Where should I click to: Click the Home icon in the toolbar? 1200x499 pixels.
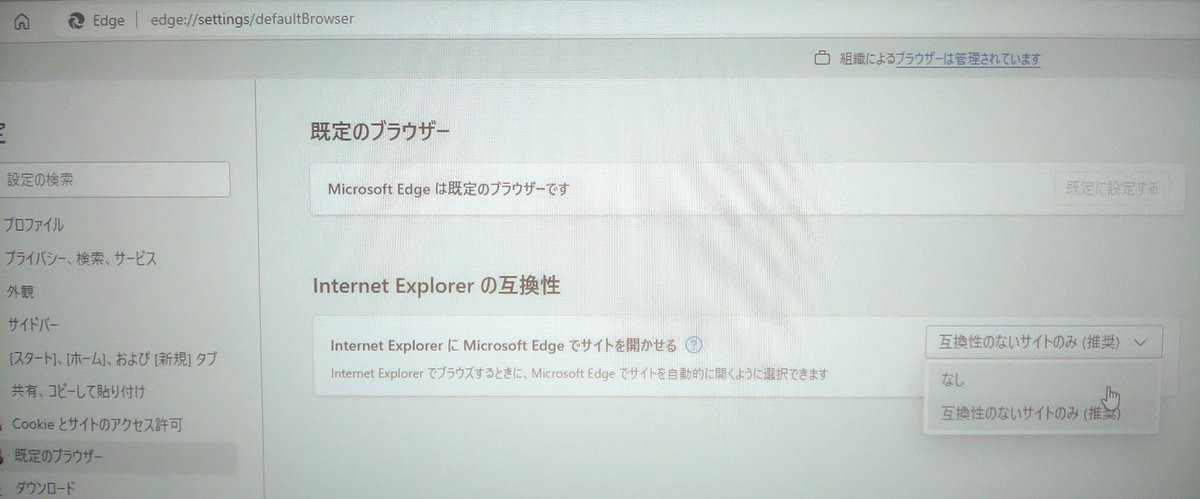22,20
